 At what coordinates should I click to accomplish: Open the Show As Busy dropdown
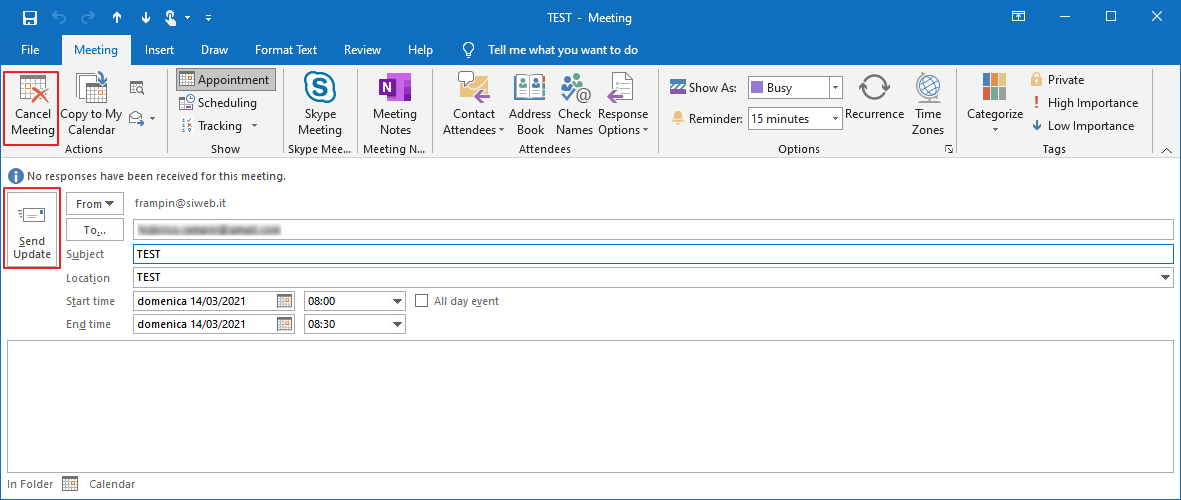point(835,88)
